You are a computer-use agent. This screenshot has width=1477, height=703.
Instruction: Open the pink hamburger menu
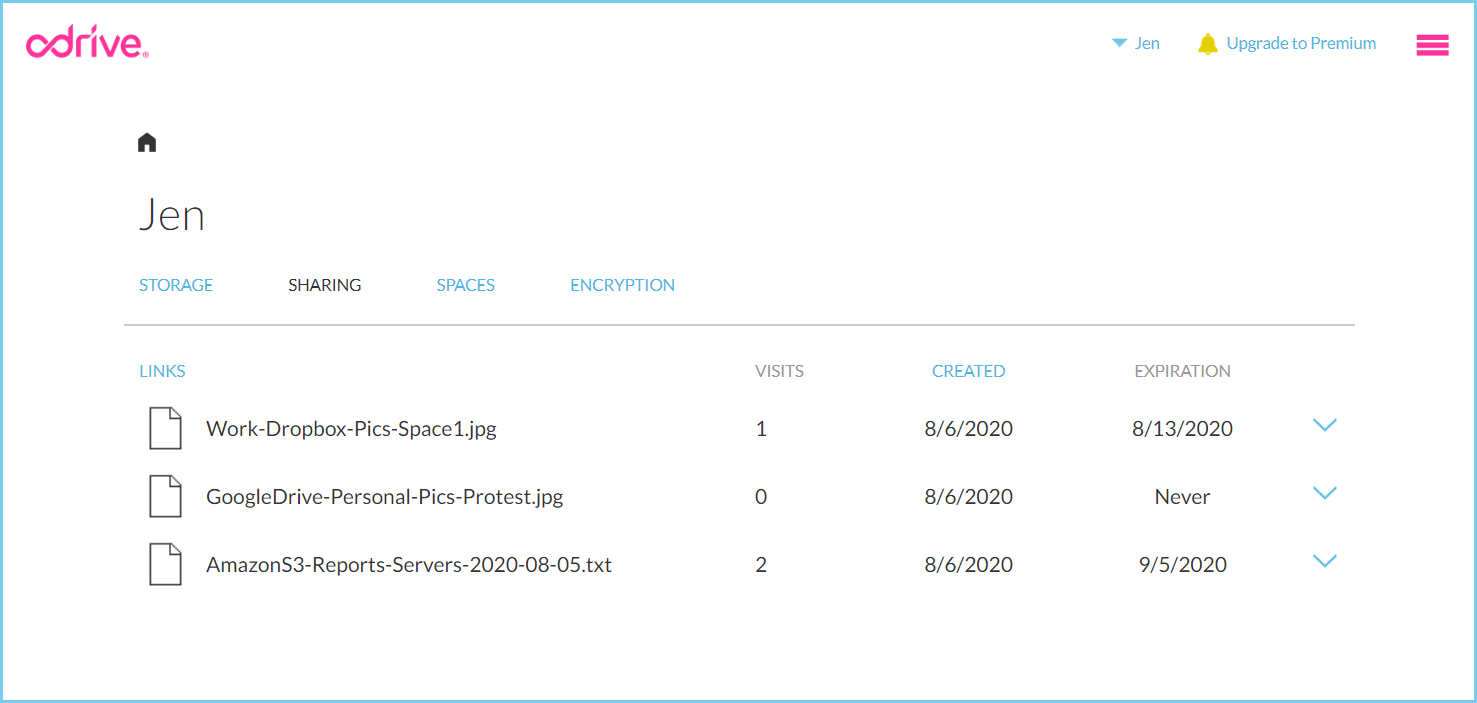click(x=1432, y=45)
